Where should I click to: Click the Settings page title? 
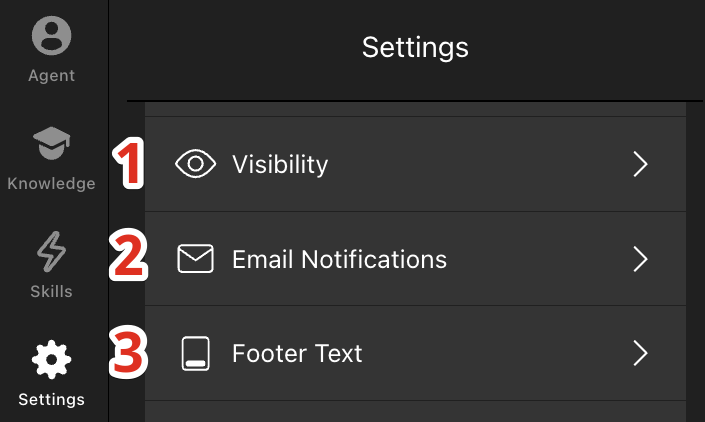[x=415, y=48]
